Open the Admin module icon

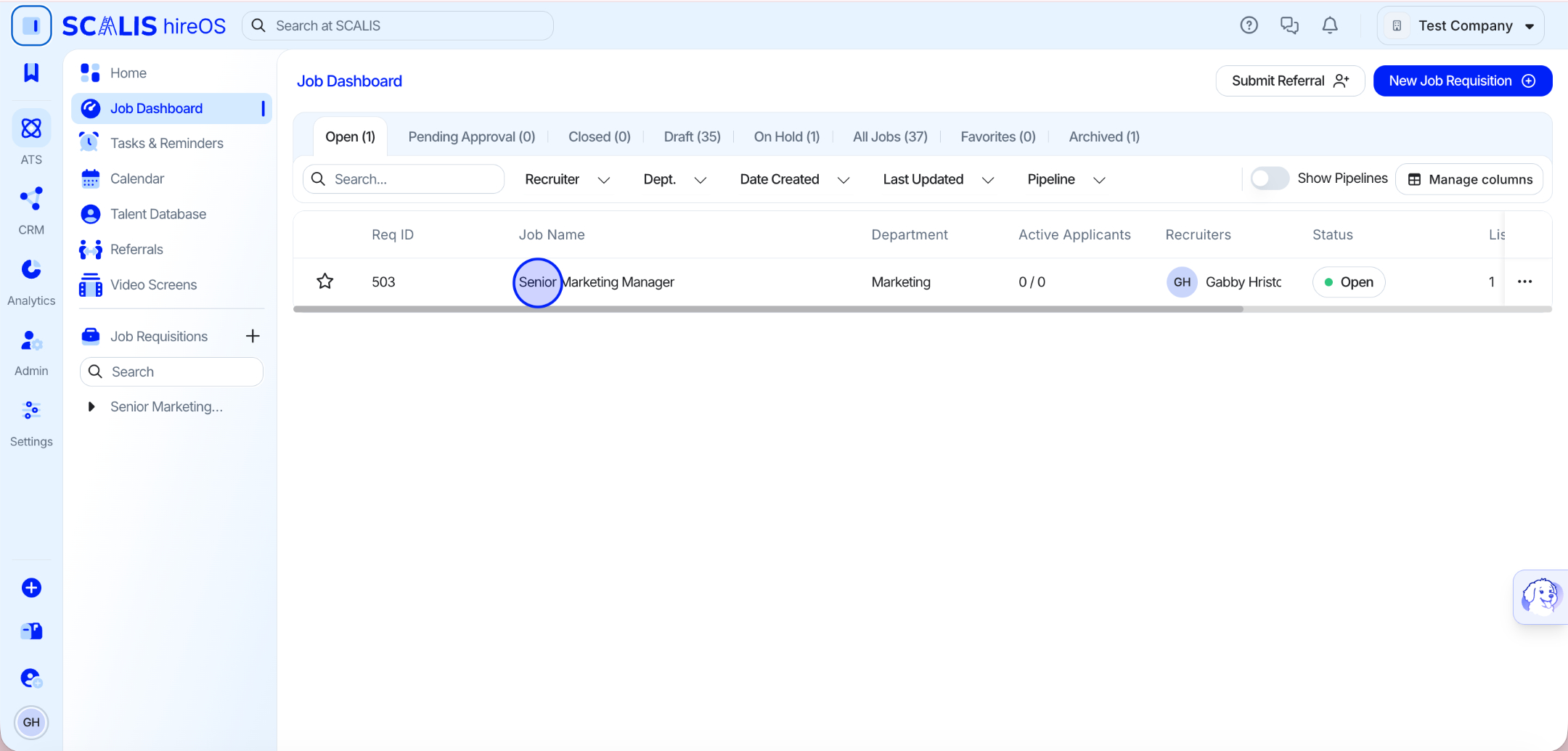pos(31,340)
